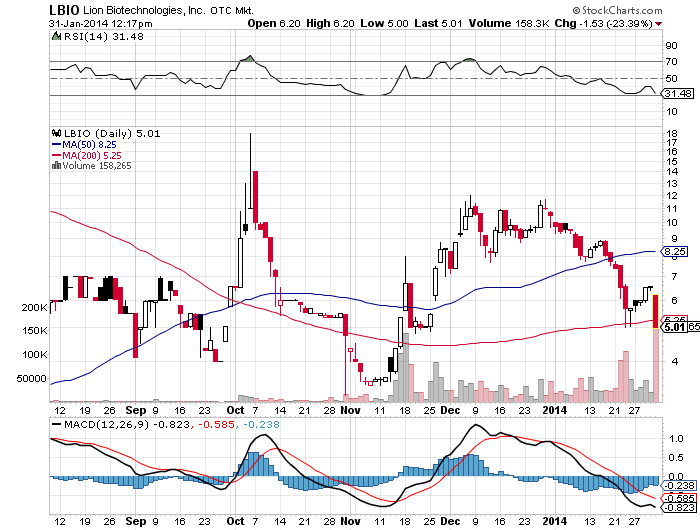Click the Open 6.20 quote value
Screen dimensions: 700x530
coord(274,23)
